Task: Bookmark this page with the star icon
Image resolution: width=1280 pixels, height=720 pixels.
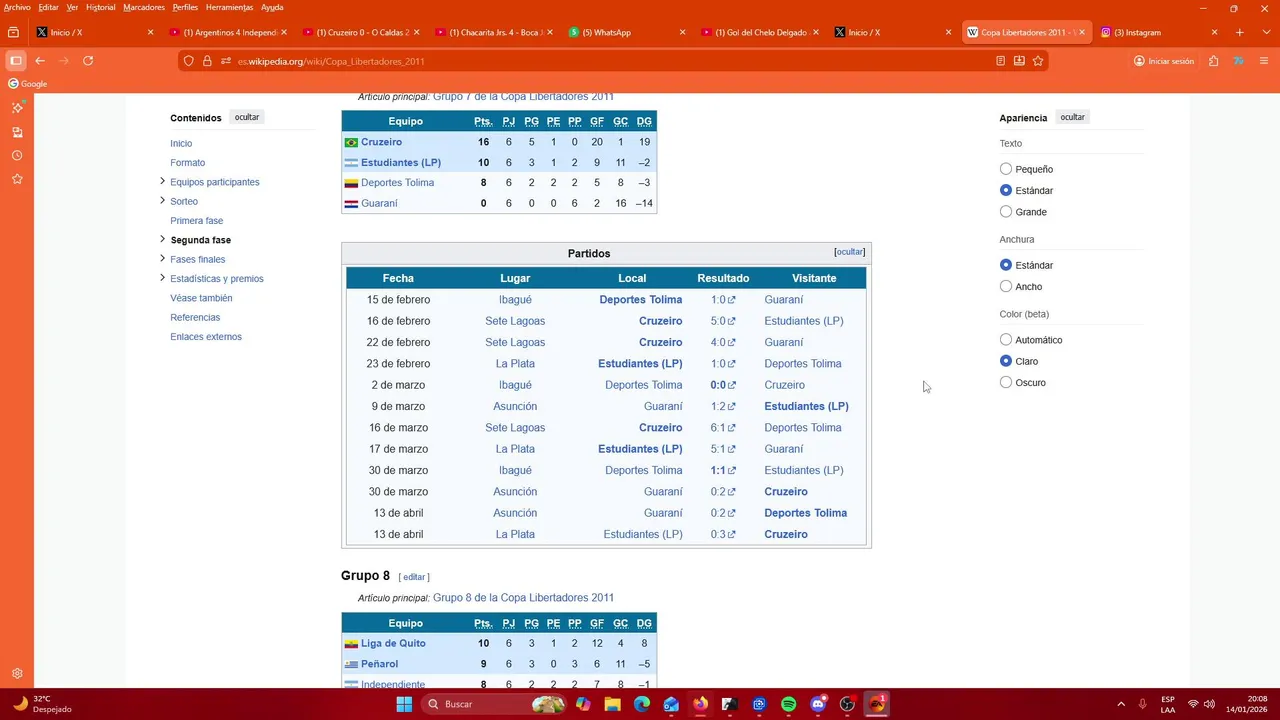Action: (1038, 61)
